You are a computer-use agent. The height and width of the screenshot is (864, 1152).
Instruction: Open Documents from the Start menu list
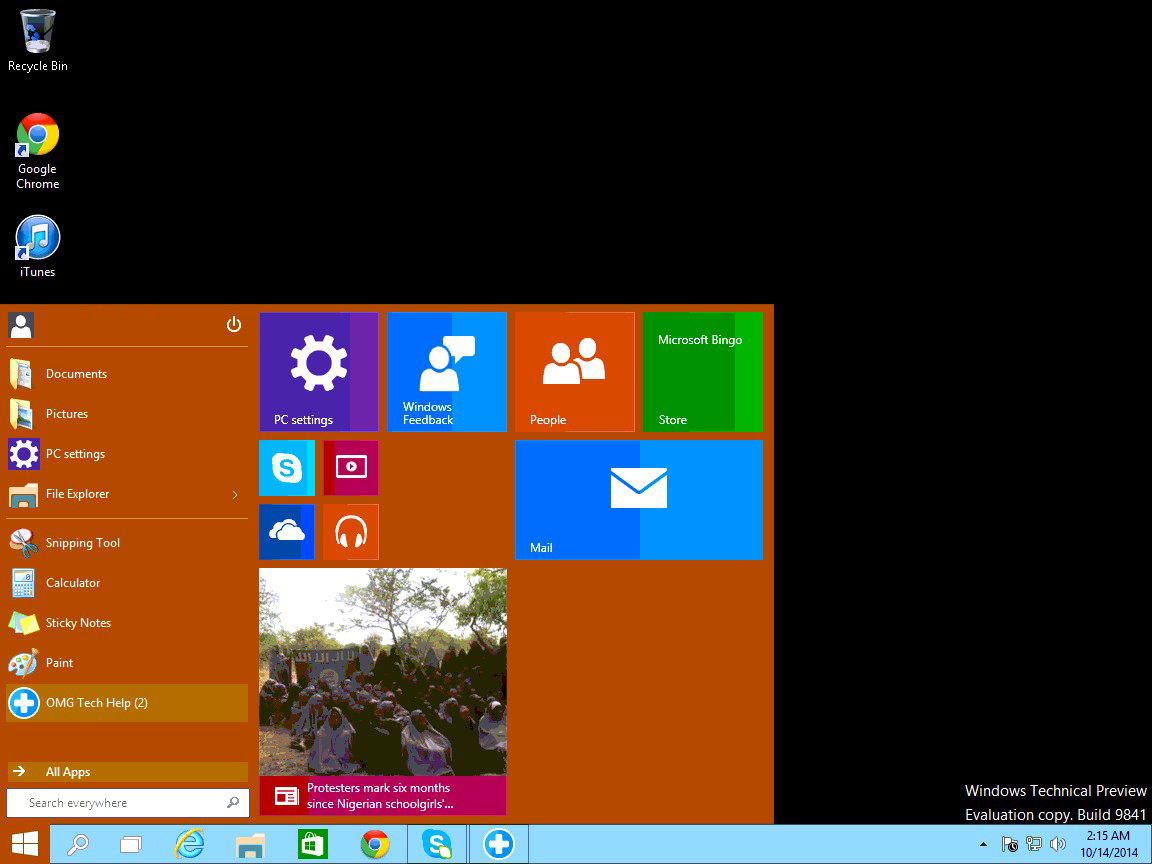point(127,374)
